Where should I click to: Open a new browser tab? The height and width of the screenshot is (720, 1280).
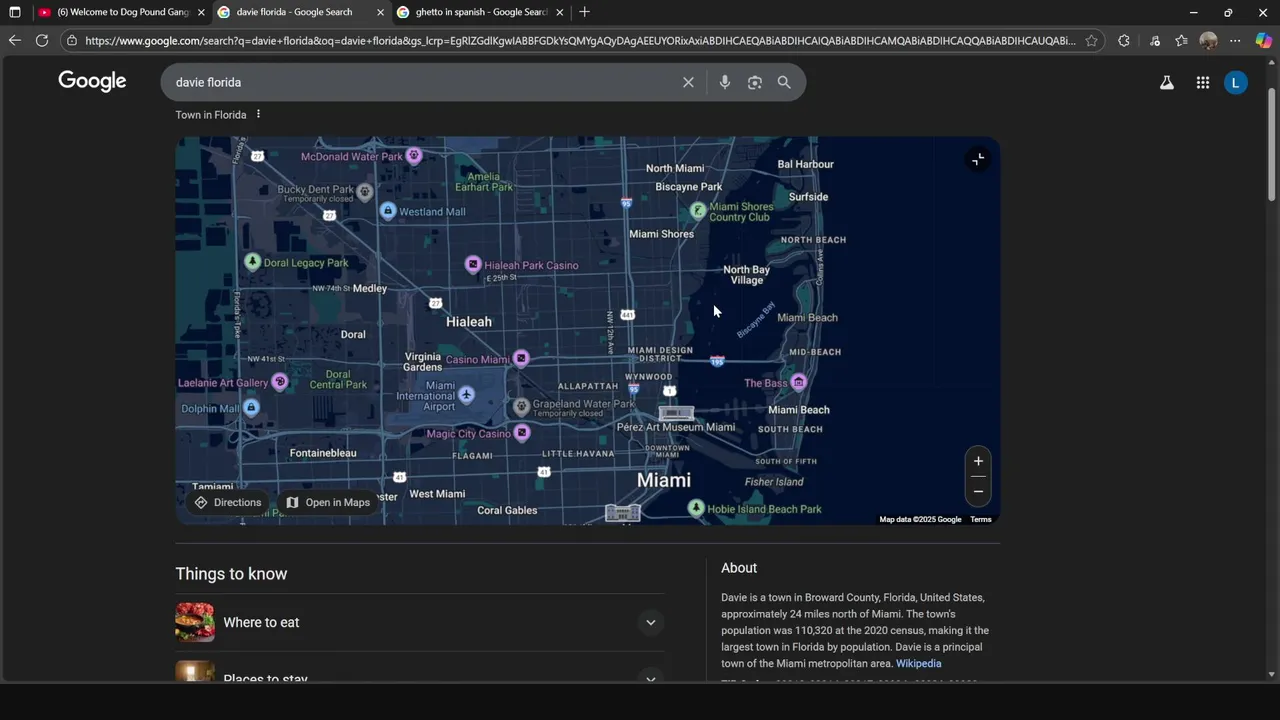(x=584, y=12)
